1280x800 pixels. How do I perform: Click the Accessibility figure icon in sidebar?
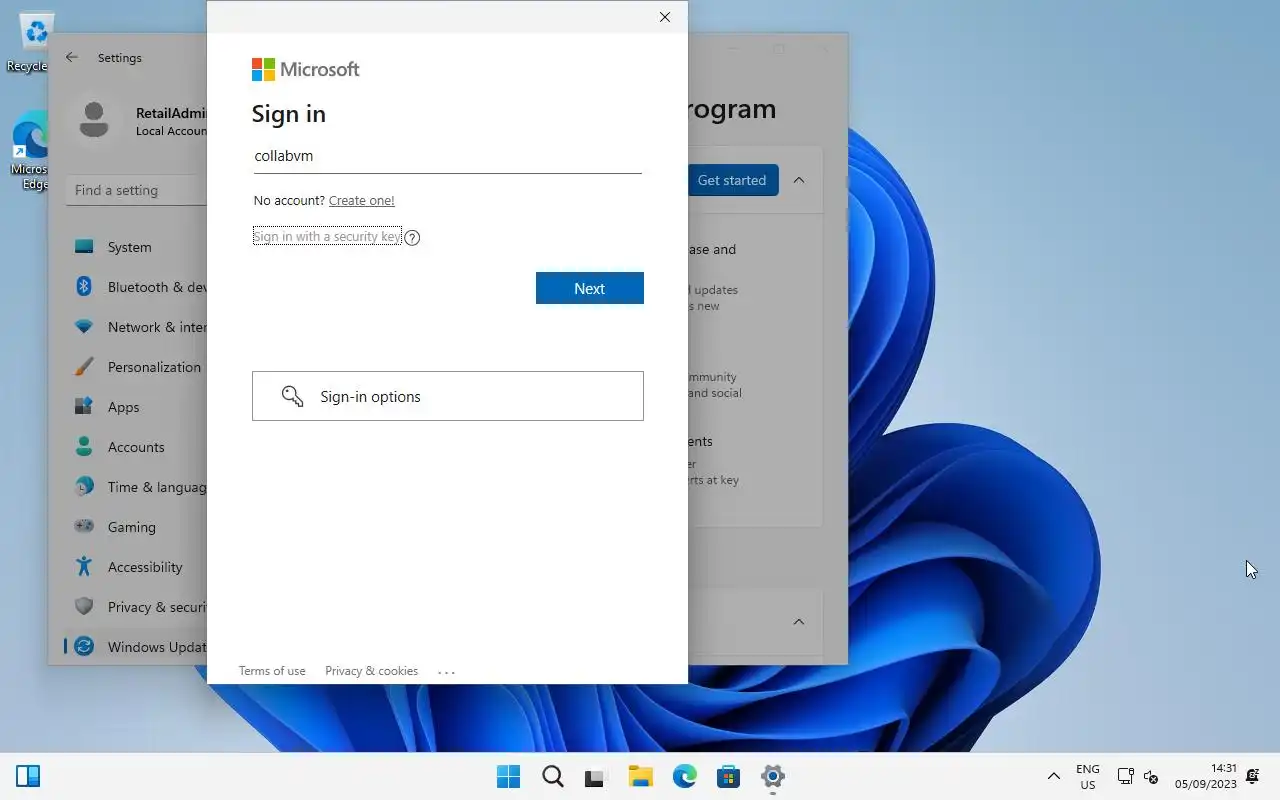(x=84, y=567)
